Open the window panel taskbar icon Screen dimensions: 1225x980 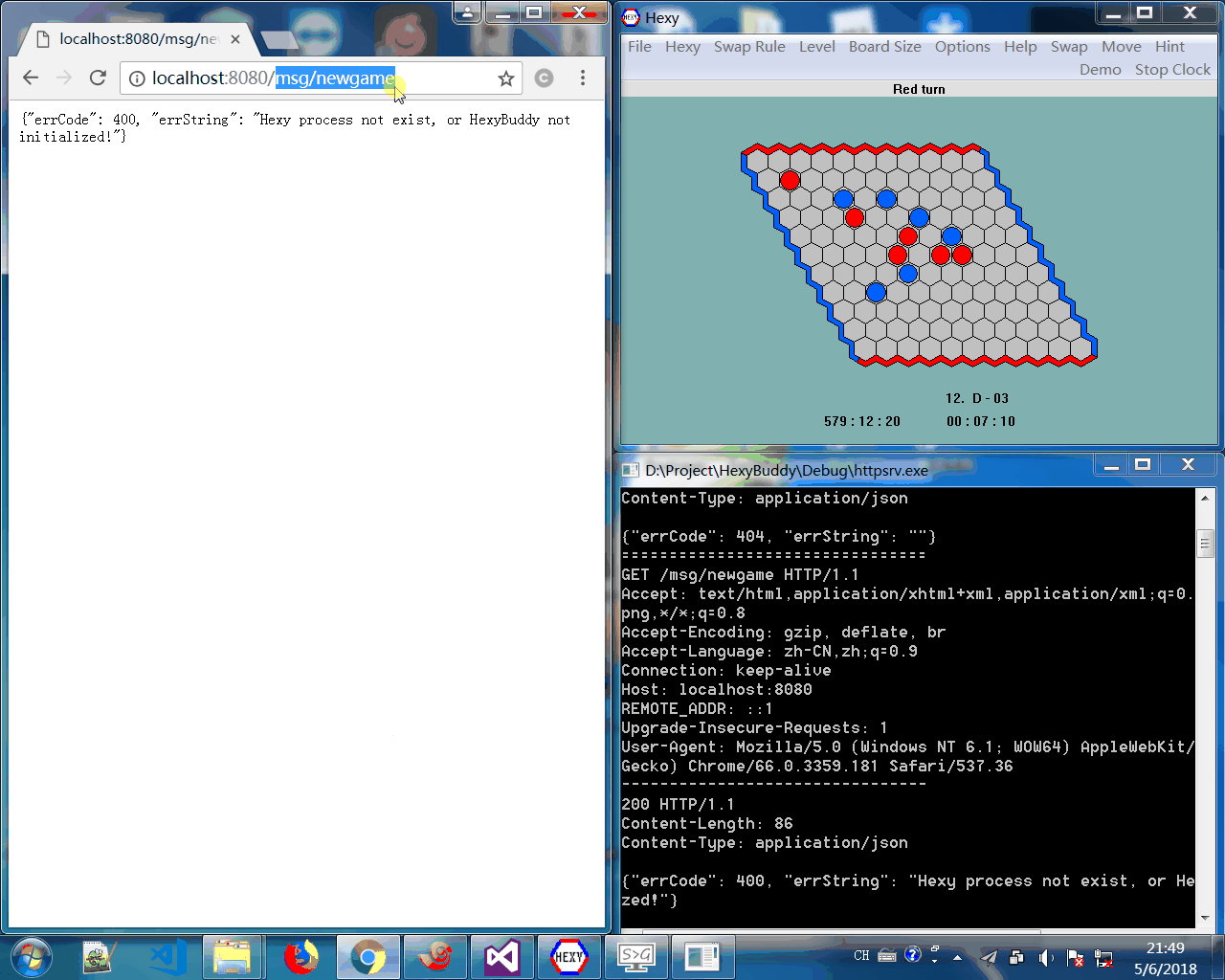(702, 957)
